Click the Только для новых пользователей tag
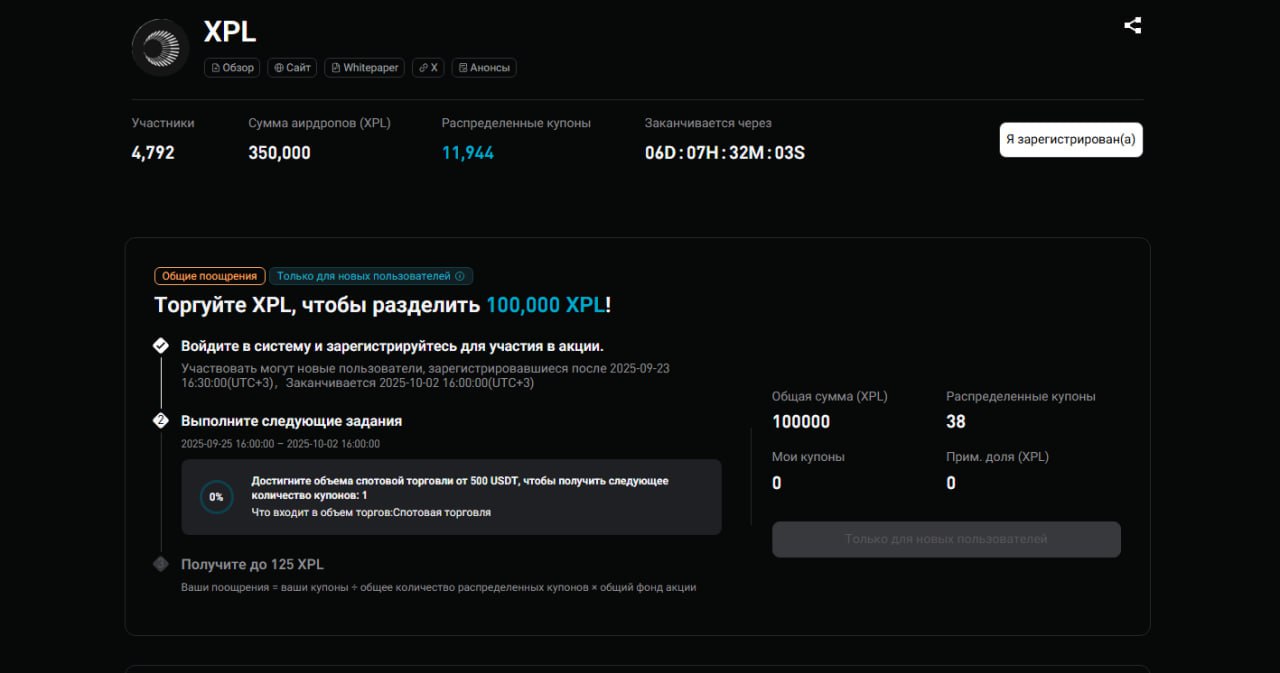 [x=364, y=276]
